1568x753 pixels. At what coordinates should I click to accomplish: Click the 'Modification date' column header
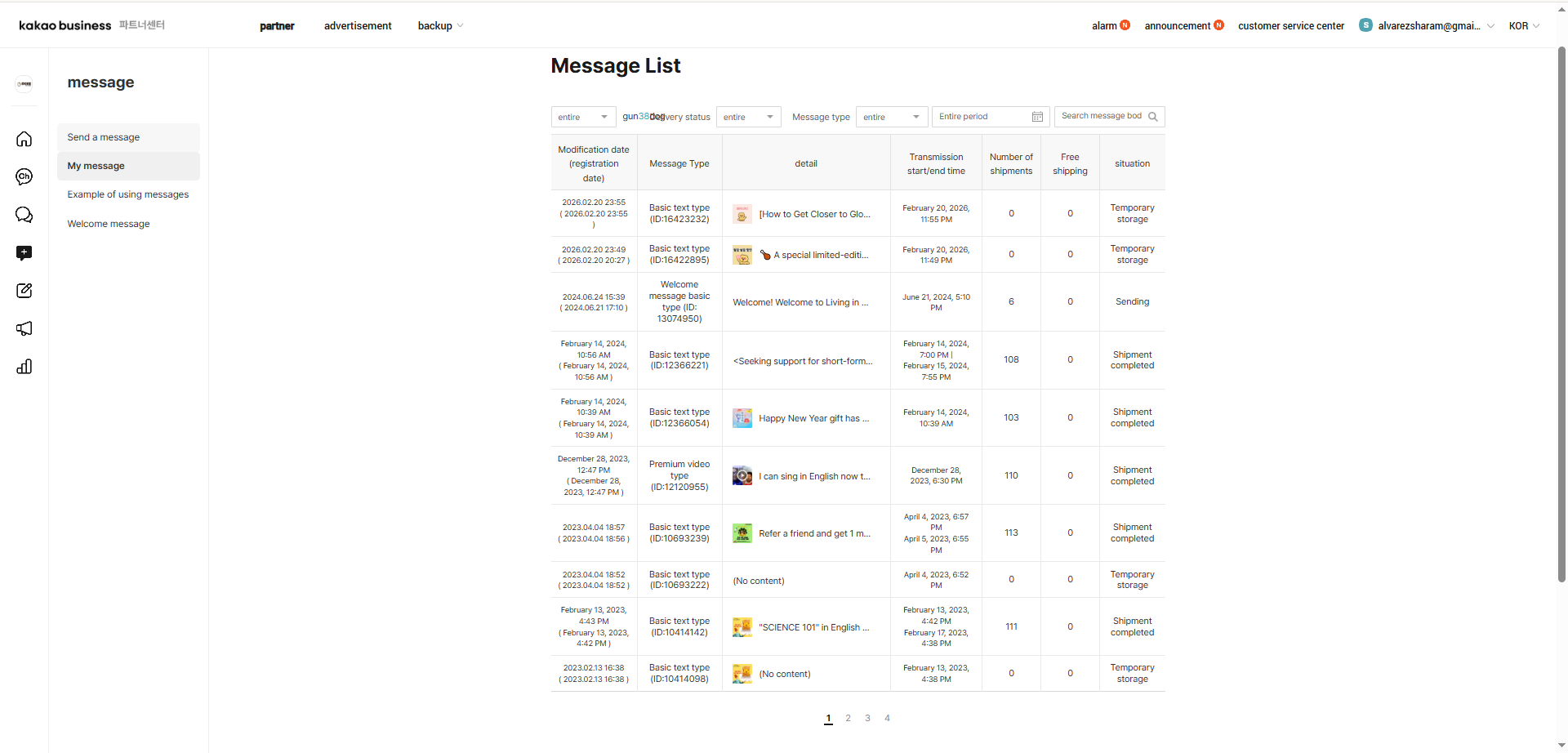pos(594,163)
